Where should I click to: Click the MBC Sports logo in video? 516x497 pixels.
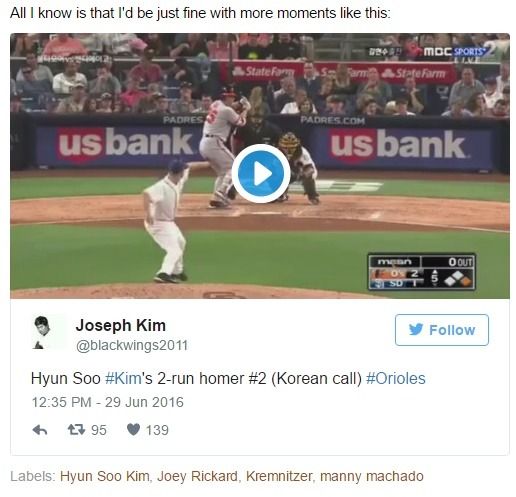(457, 52)
